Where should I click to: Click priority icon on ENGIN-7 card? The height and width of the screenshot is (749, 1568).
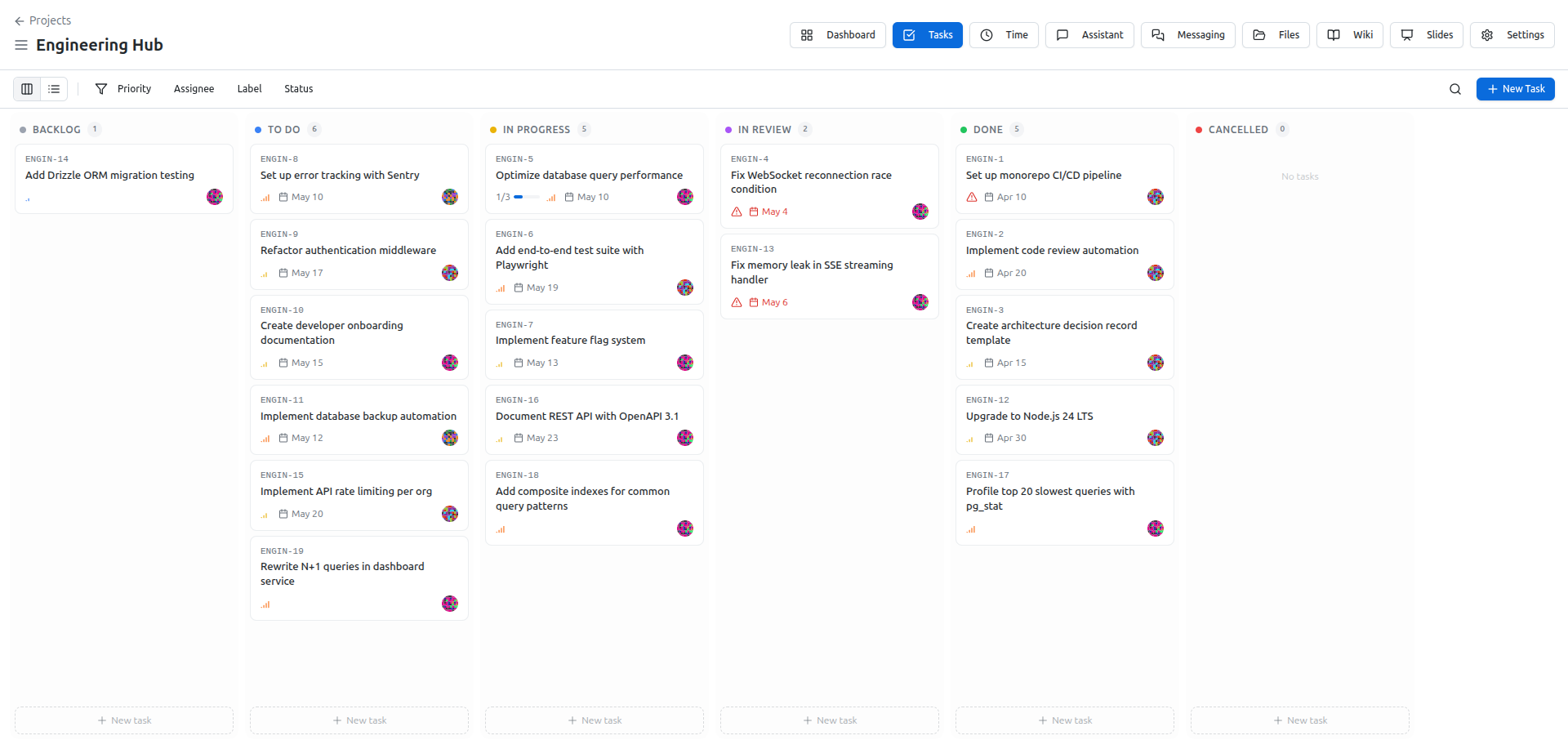pos(501,363)
